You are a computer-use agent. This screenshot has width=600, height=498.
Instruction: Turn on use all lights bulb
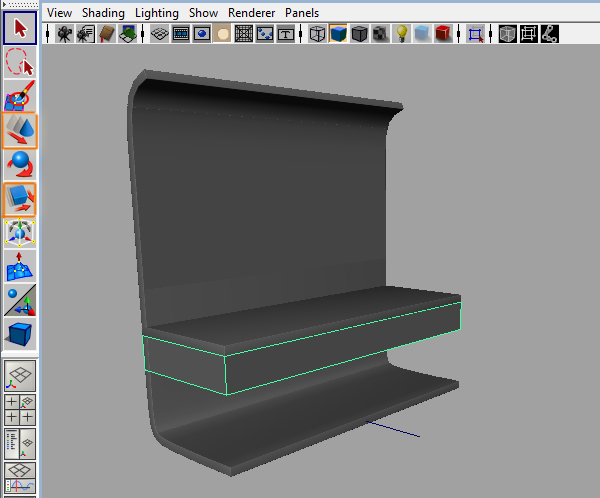coord(401,34)
